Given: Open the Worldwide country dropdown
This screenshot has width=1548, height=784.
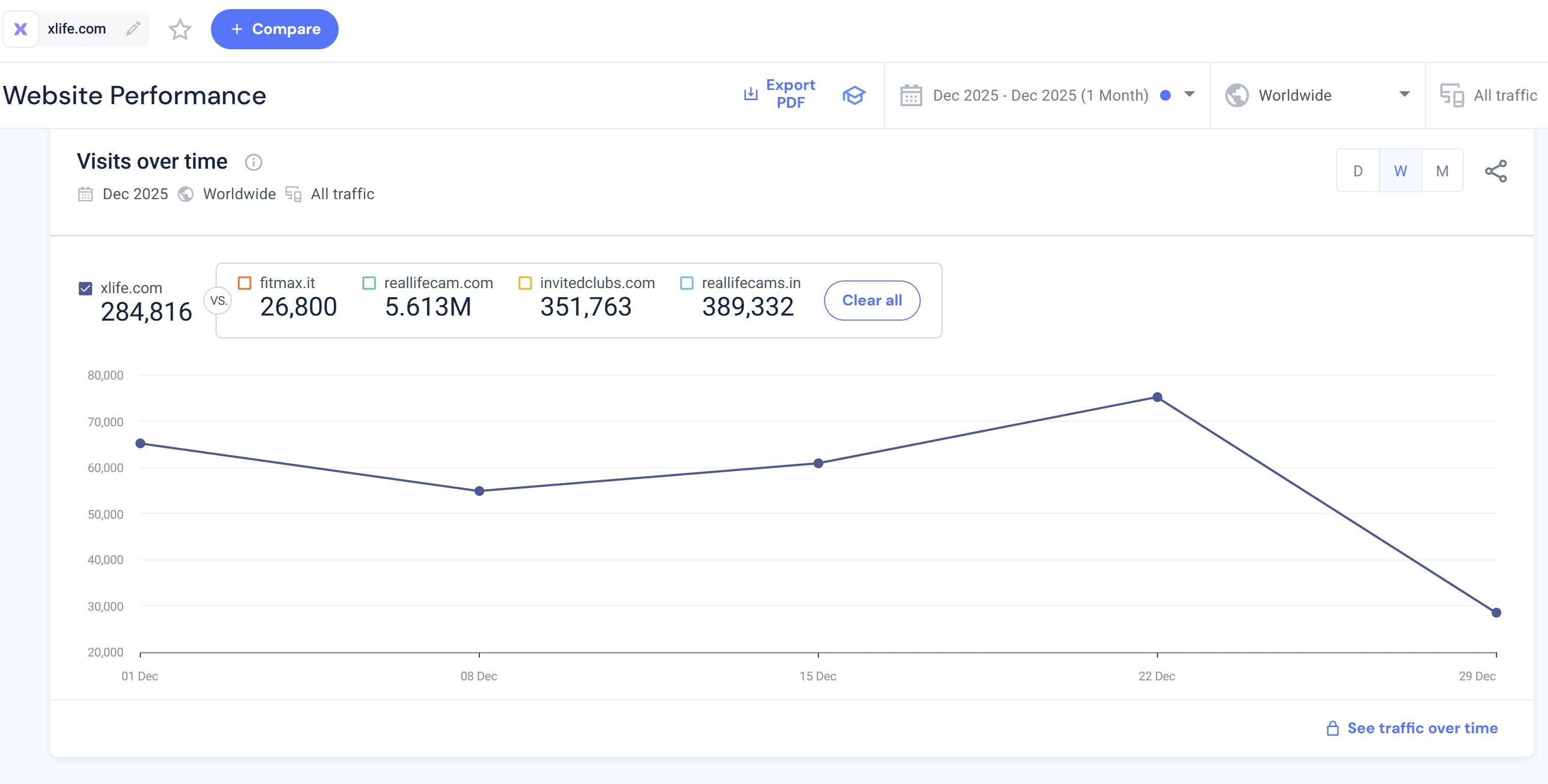Looking at the screenshot, I should point(1404,95).
